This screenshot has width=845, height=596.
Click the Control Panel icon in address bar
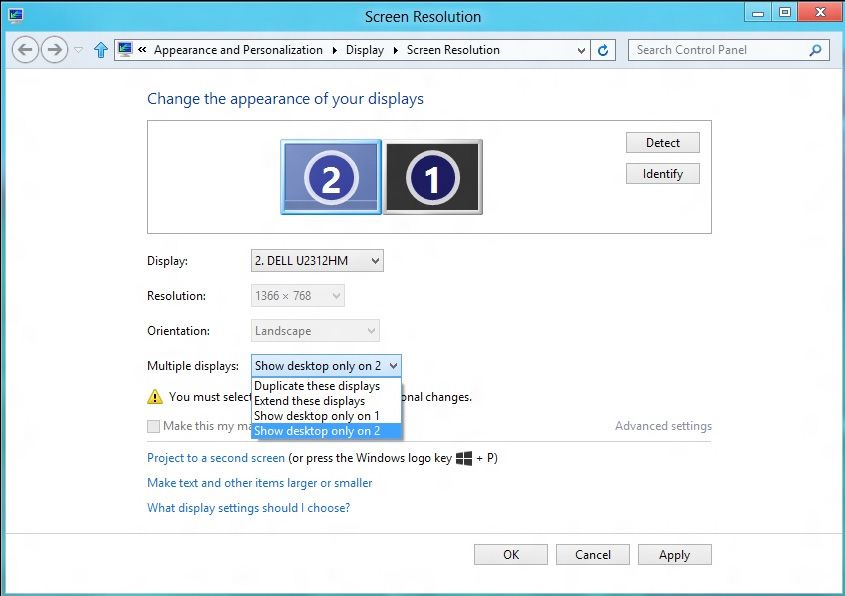point(125,50)
